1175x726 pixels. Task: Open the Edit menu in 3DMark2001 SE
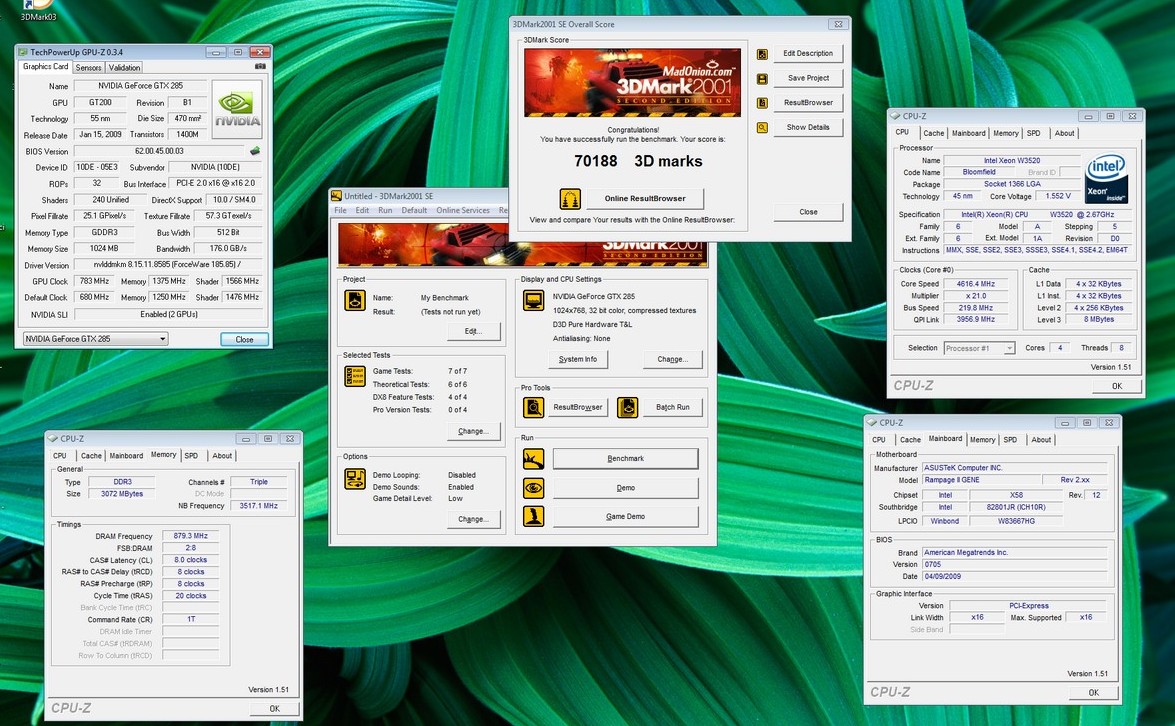coord(362,211)
